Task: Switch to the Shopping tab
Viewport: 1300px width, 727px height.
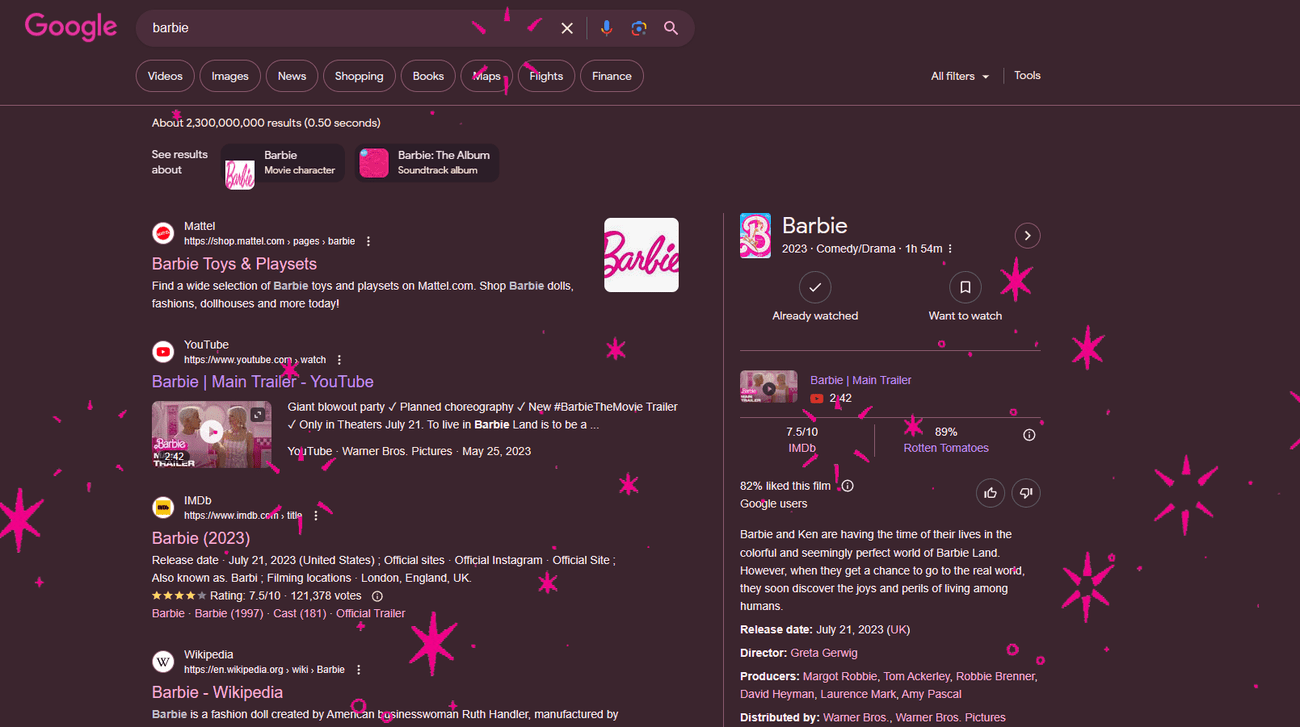Action: click(359, 76)
